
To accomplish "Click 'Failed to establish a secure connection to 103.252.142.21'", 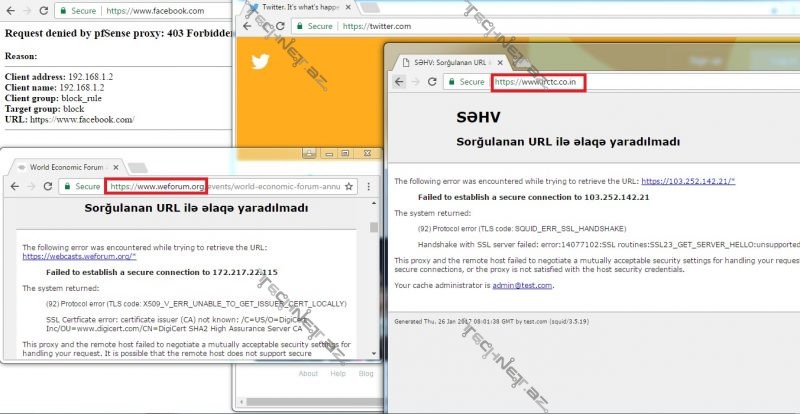I will point(533,197).
